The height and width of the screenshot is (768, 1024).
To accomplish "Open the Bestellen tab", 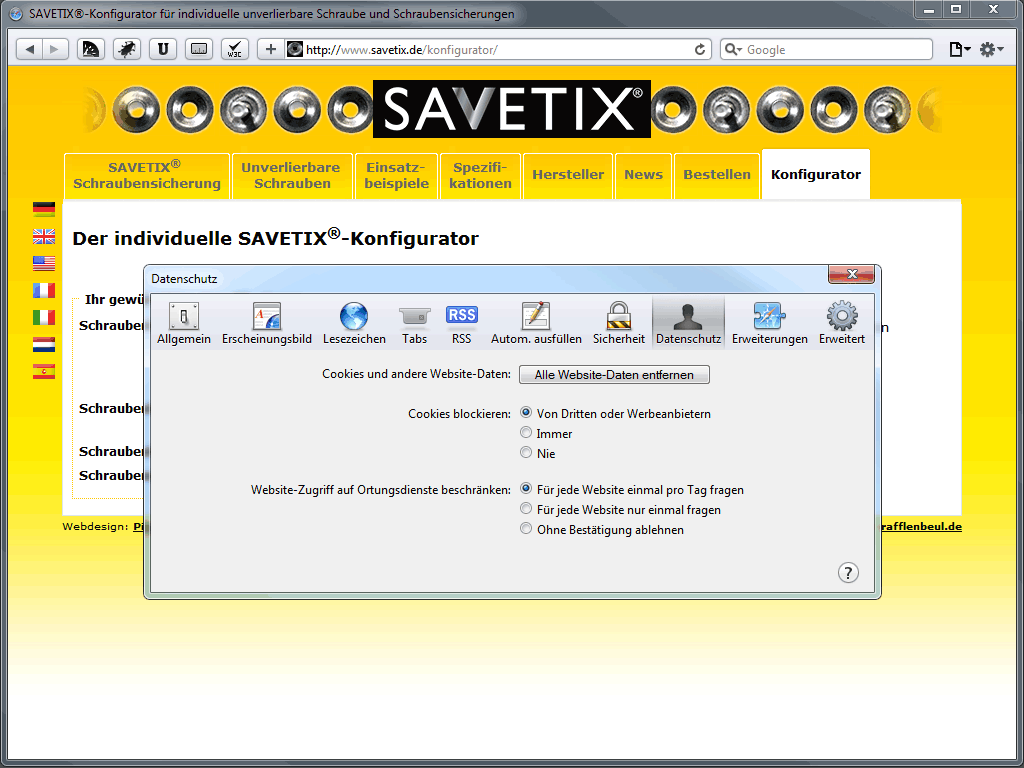I will pyautogui.click(x=716, y=176).
